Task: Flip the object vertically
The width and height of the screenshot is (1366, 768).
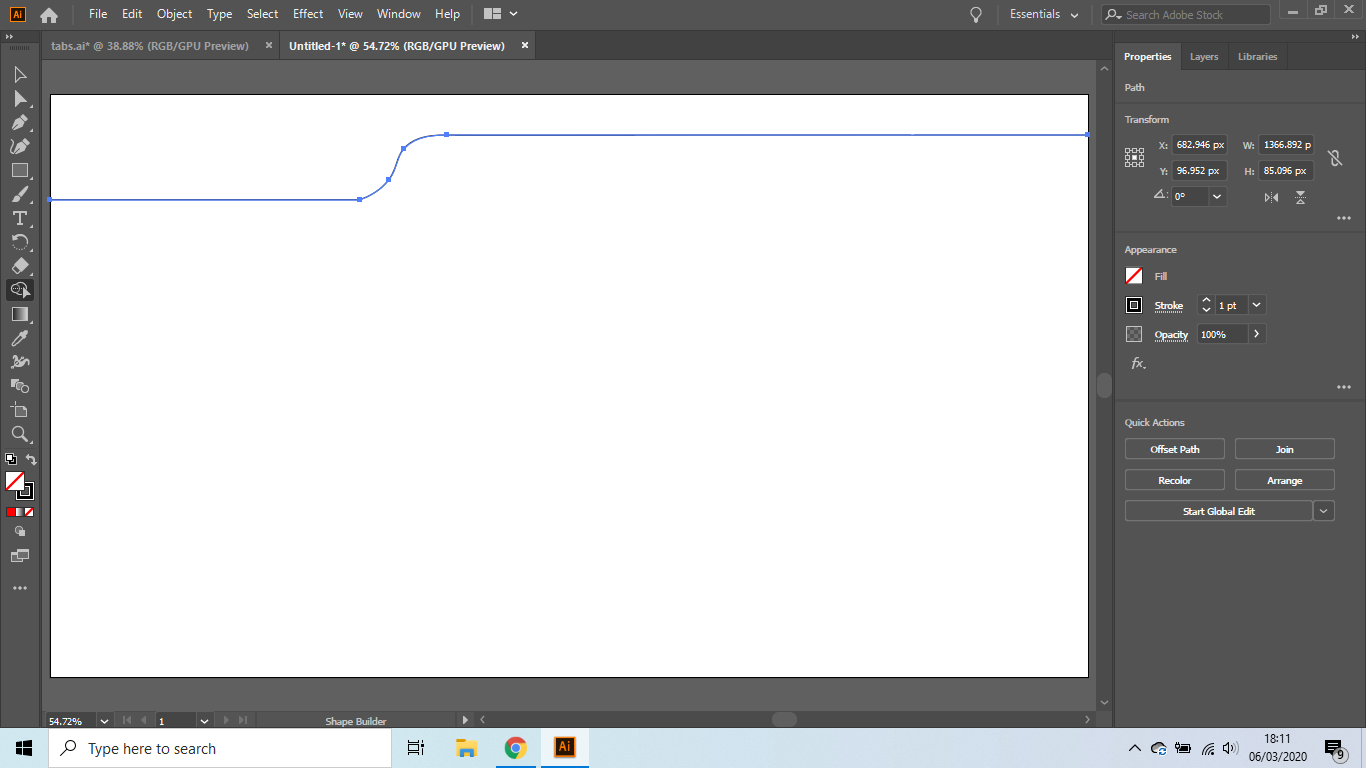Action: pyautogui.click(x=1300, y=197)
